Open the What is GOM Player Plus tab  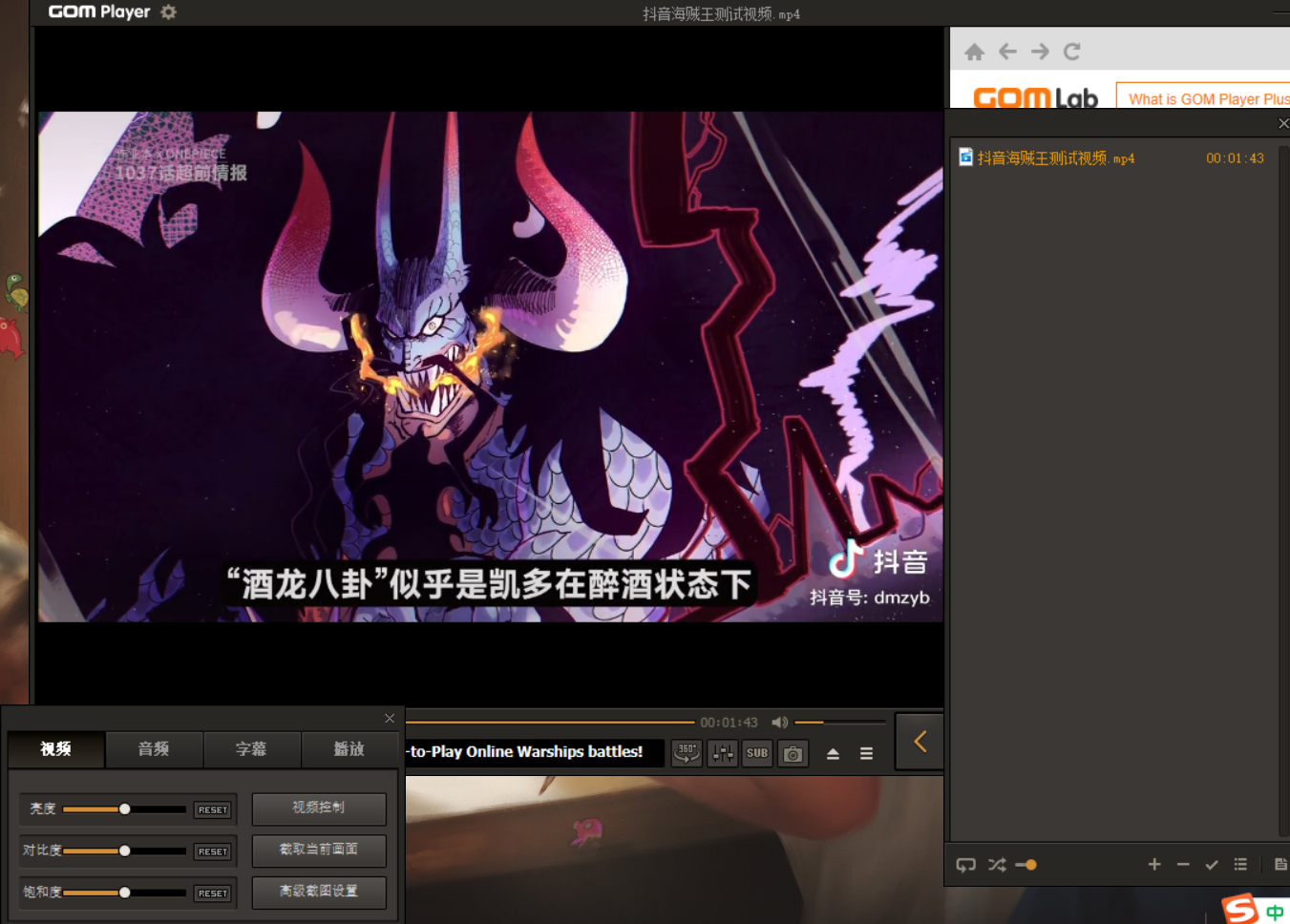point(1204,96)
